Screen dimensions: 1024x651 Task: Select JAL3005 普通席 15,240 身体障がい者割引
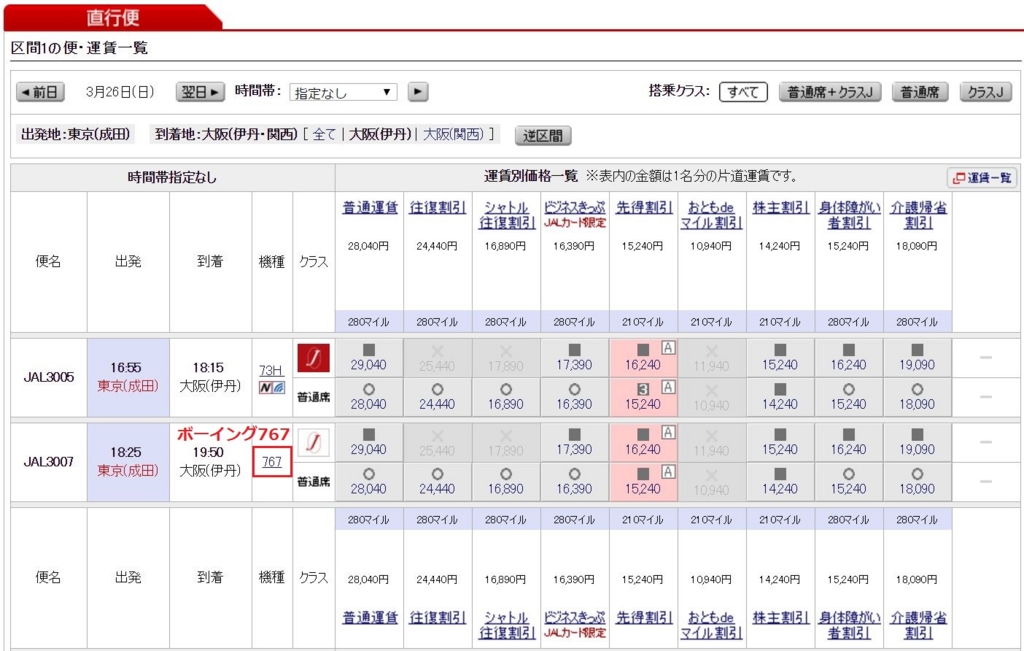click(x=849, y=397)
